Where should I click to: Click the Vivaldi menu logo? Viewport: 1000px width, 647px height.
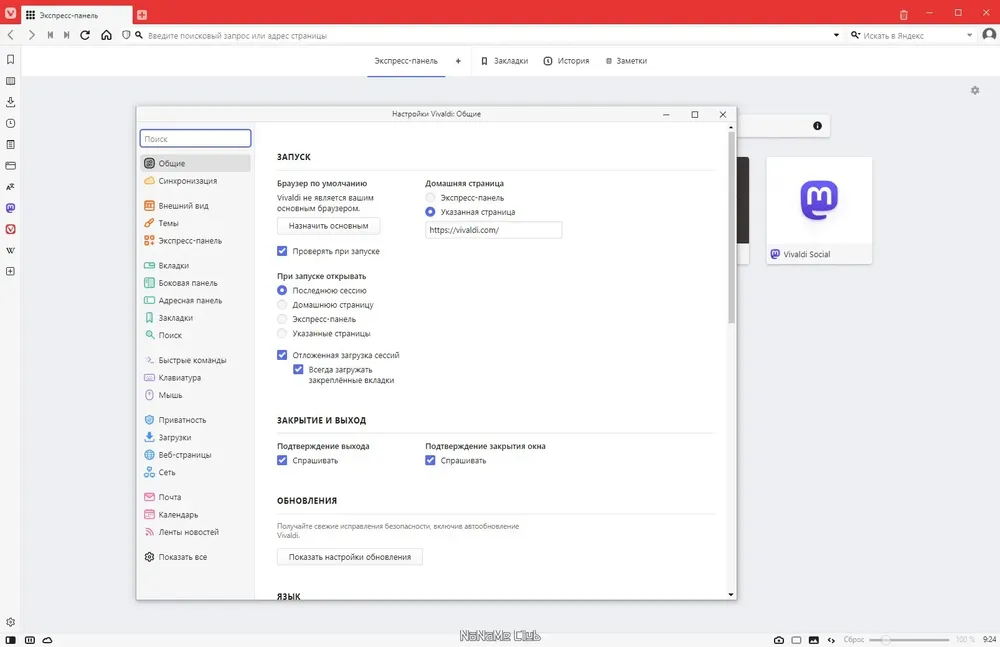(10, 13)
